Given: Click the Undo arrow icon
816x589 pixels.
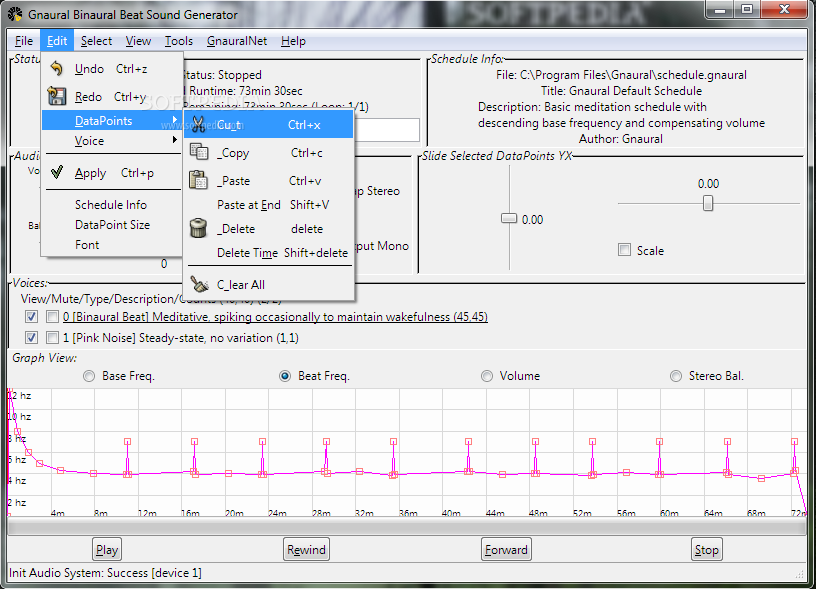Looking at the screenshot, I should click(57, 69).
